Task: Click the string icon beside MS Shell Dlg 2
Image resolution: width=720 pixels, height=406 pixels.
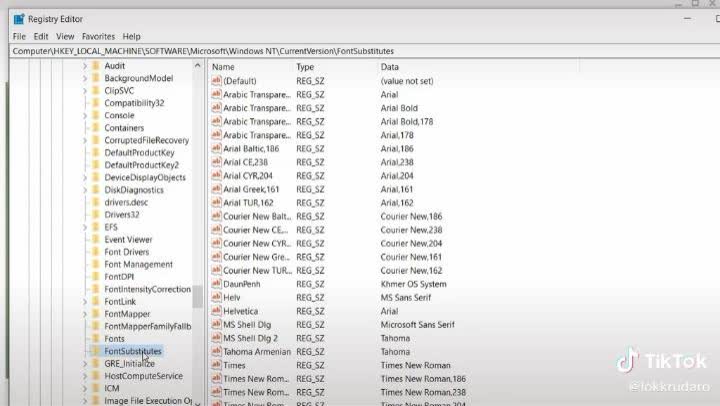Action: tap(216, 338)
